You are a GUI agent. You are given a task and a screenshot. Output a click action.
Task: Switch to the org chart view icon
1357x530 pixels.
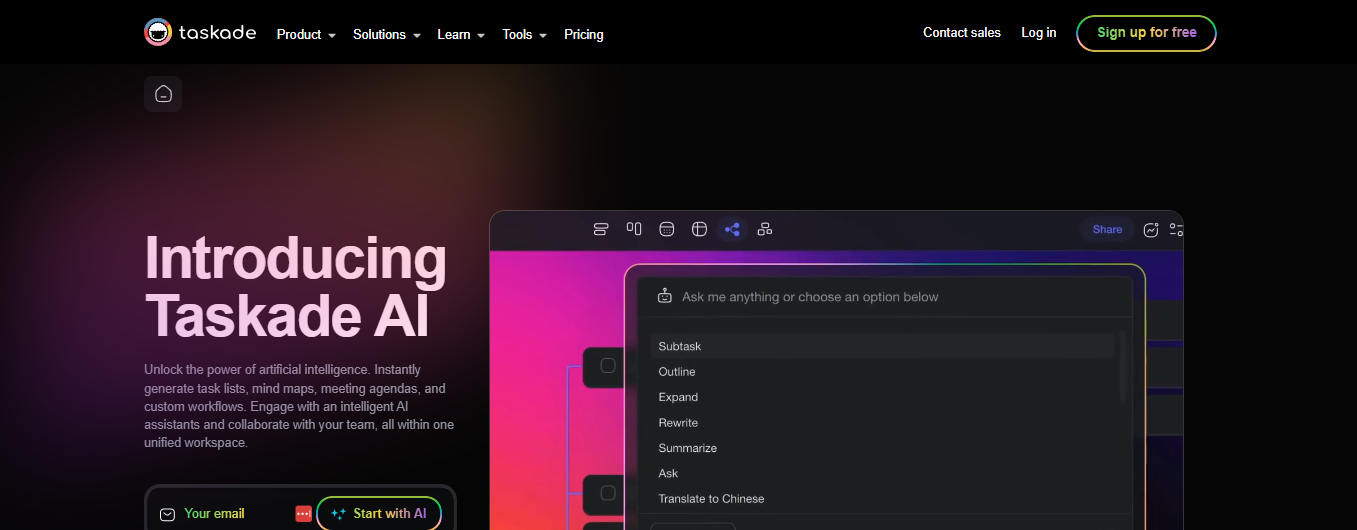765,229
